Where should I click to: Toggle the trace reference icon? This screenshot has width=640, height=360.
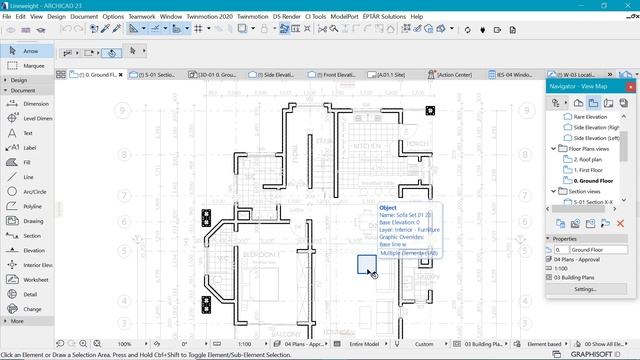(242, 29)
